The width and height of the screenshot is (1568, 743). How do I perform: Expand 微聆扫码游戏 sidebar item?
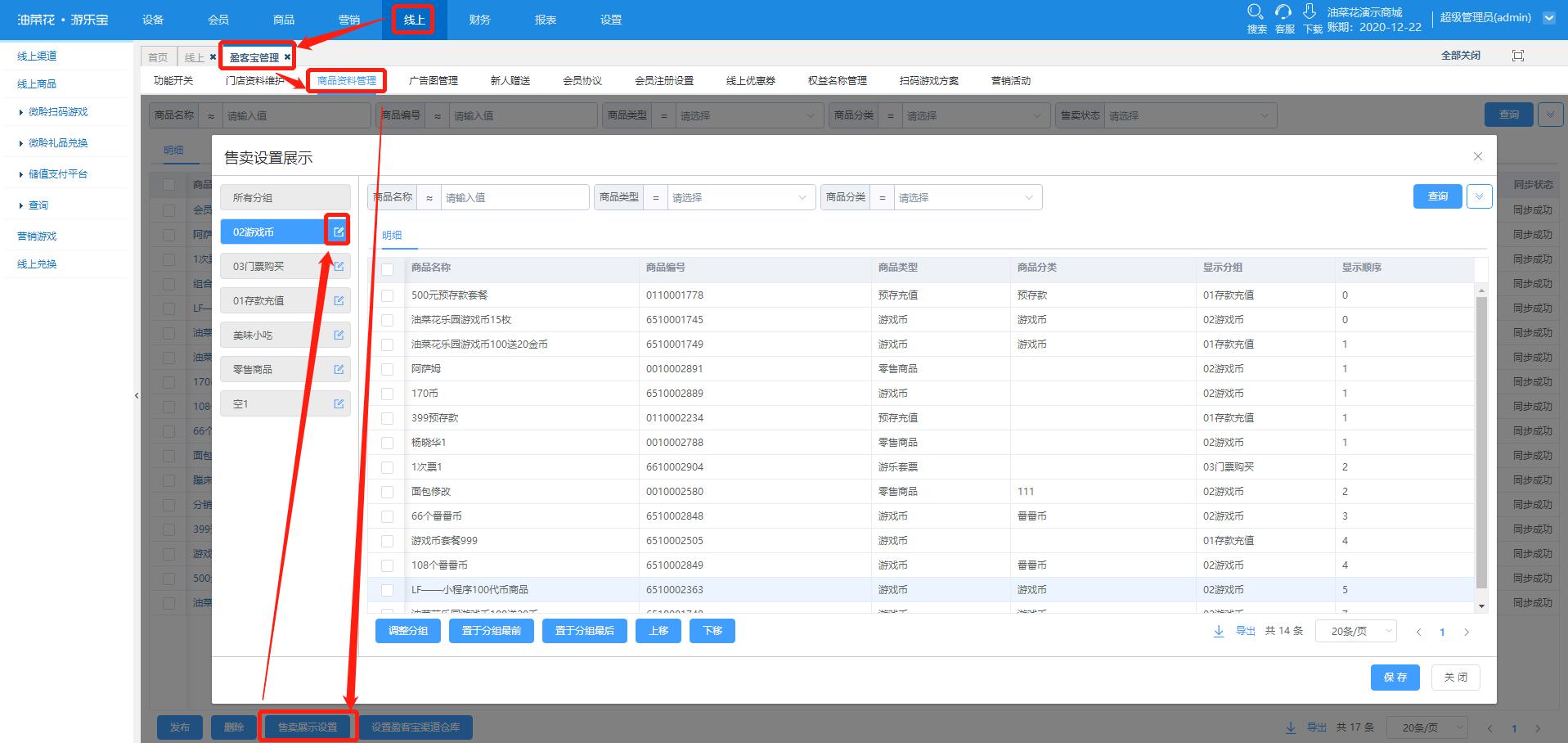click(x=58, y=112)
